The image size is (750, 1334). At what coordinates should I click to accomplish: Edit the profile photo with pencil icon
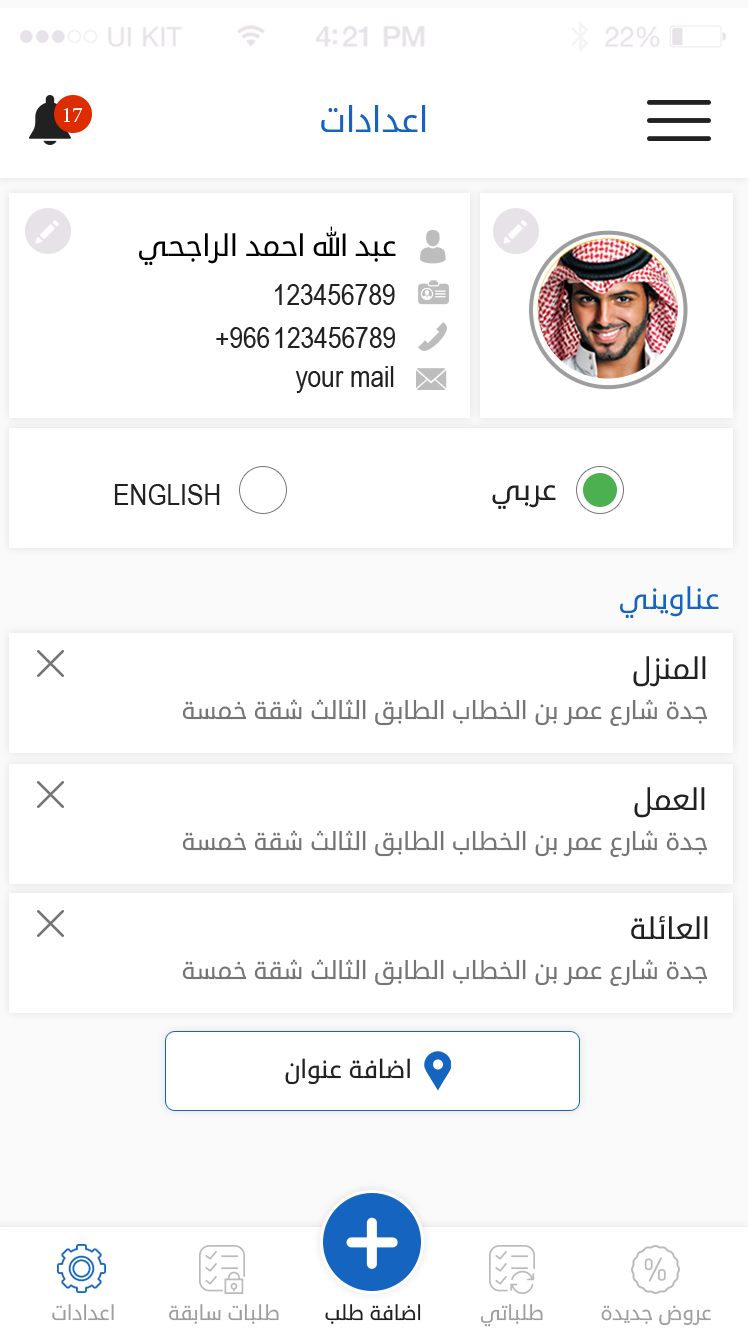(x=516, y=232)
